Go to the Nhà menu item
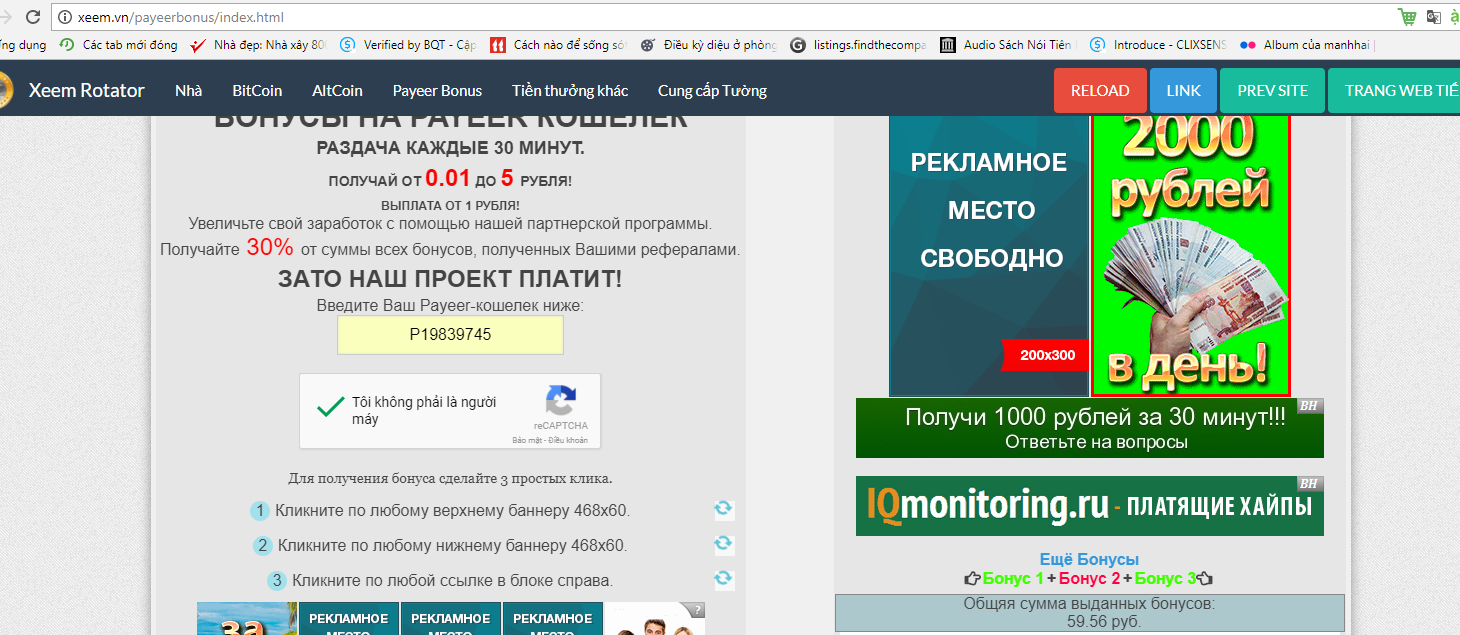1460x635 pixels. 188,90
